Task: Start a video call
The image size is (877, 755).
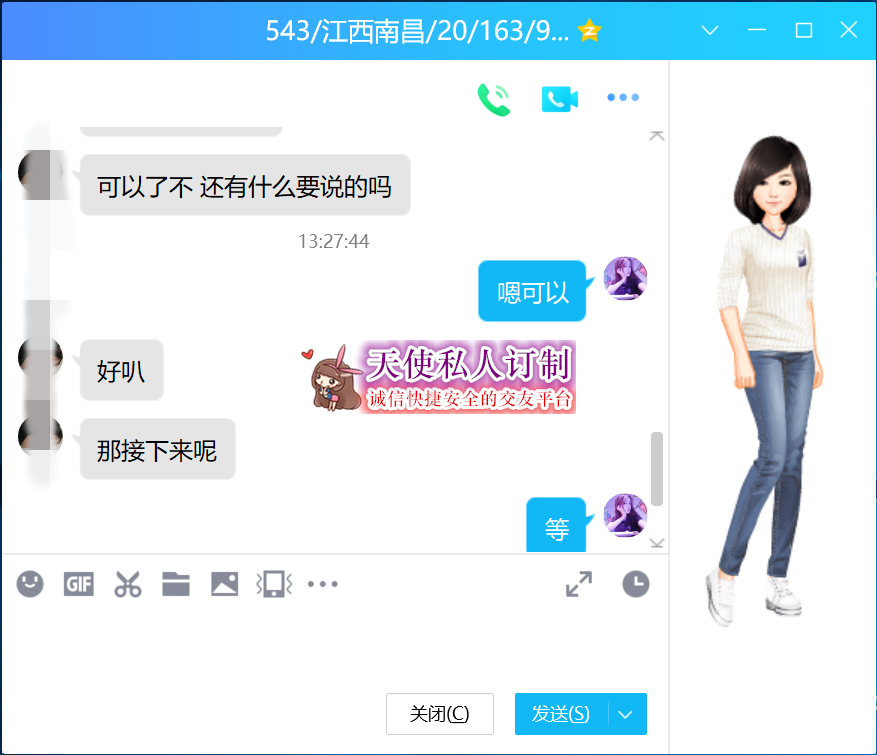Action: tap(560, 98)
